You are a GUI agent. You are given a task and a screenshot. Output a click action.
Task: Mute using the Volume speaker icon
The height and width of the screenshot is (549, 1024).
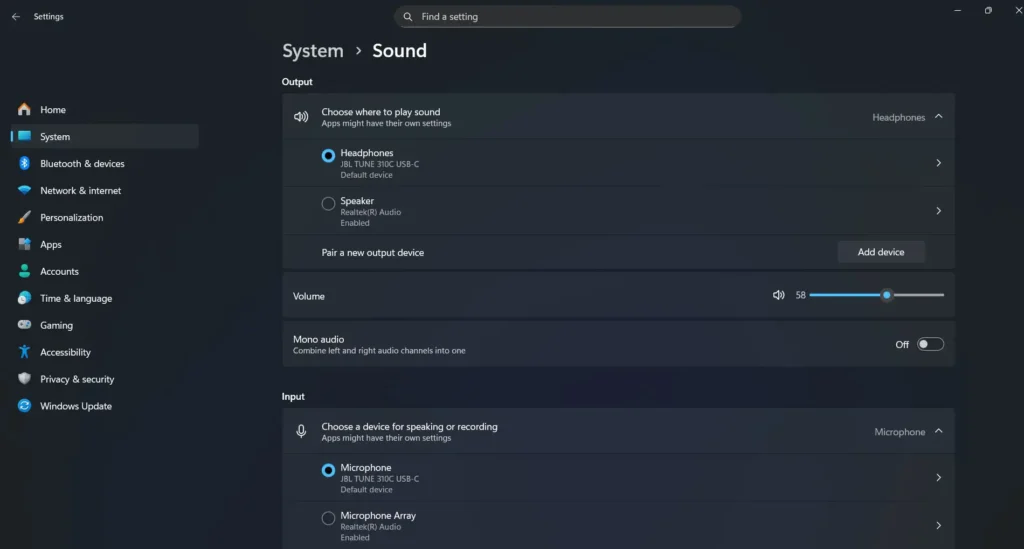(x=778, y=295)
